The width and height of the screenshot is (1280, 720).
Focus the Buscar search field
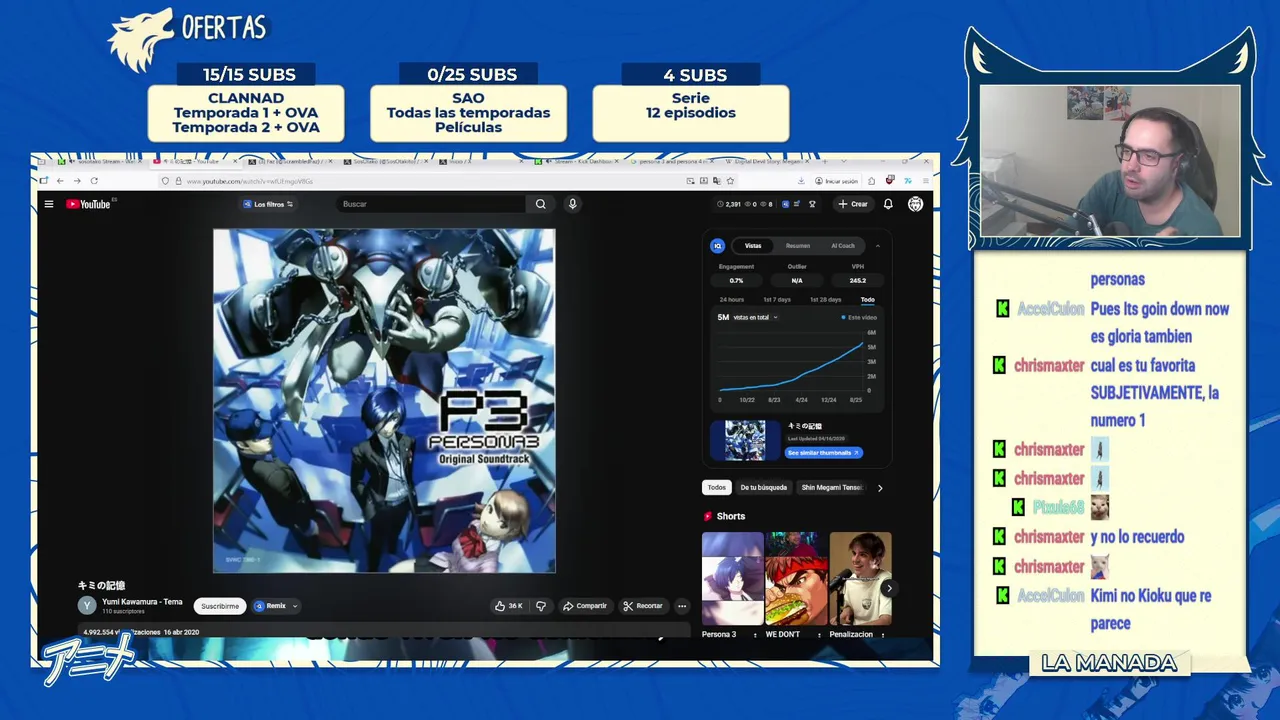(430, 204)
